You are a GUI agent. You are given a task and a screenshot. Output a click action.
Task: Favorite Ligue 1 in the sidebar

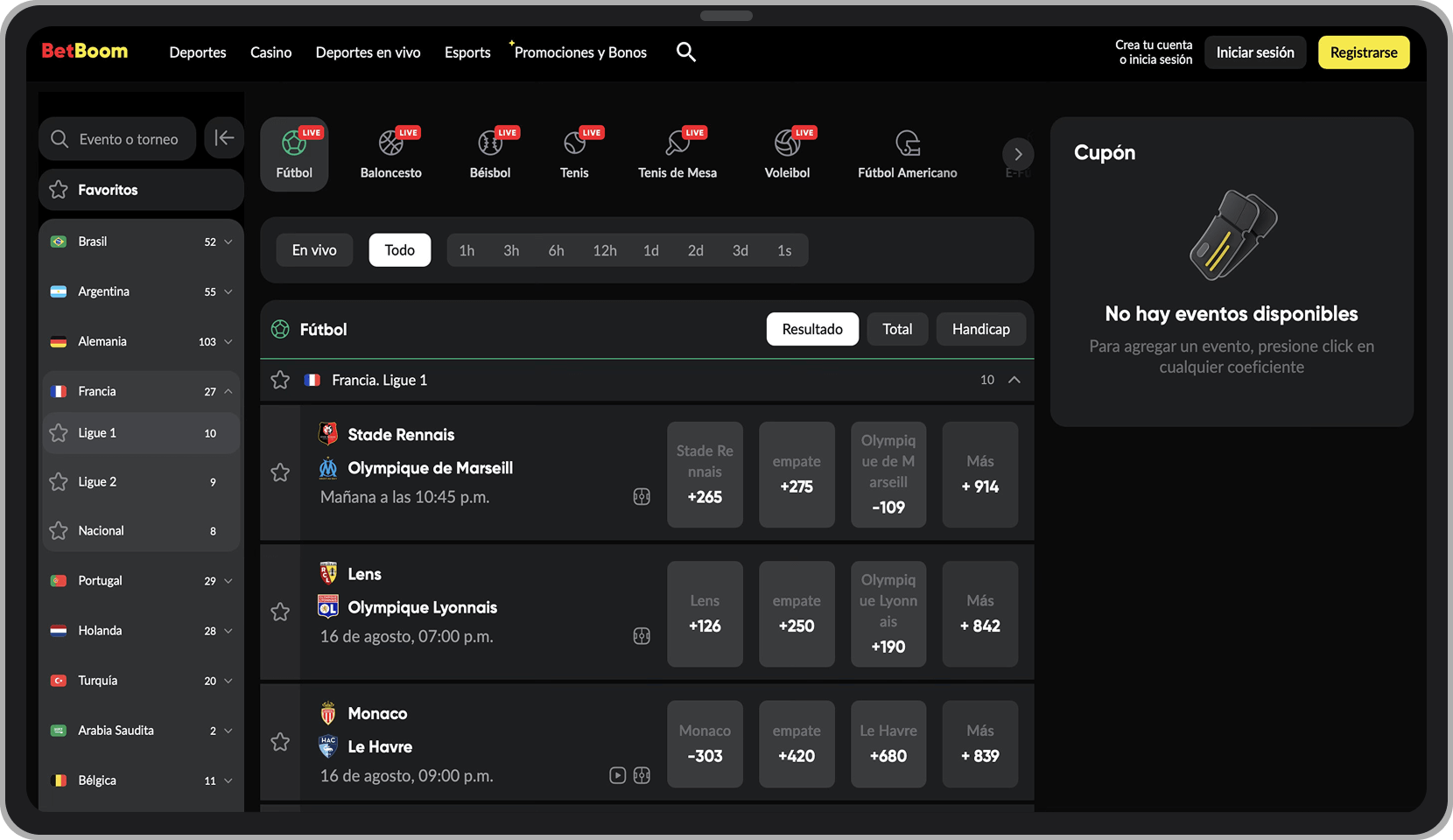click(x=59, y=433)
